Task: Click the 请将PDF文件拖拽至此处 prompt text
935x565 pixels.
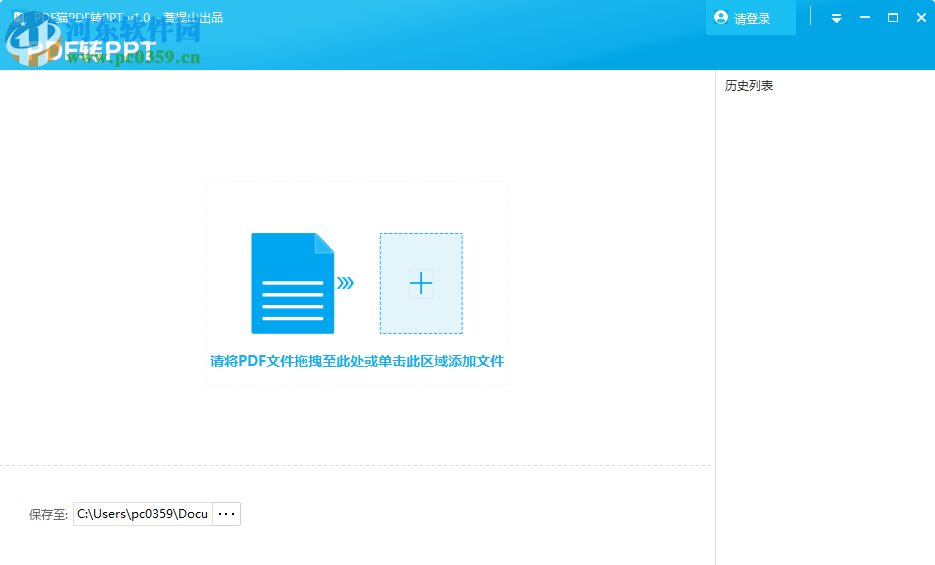Action: [x=357, y=361]
